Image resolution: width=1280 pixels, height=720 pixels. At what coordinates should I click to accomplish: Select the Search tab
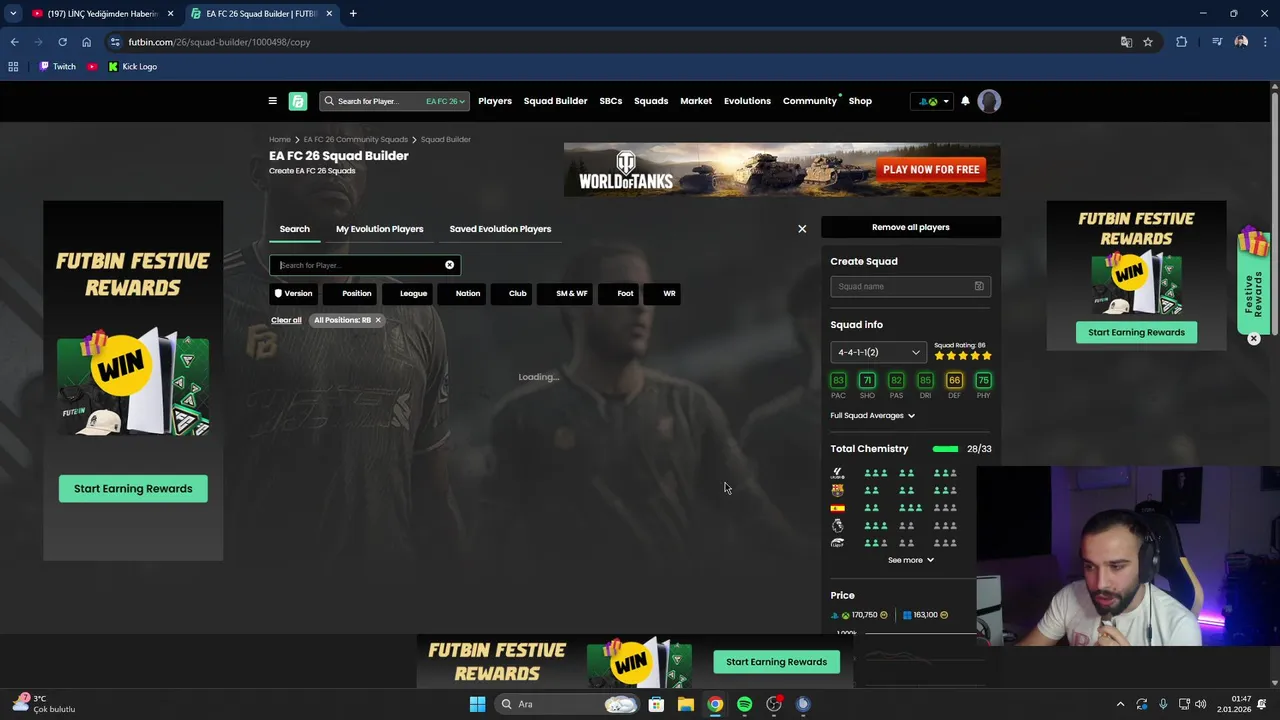(x=294, y=229)
